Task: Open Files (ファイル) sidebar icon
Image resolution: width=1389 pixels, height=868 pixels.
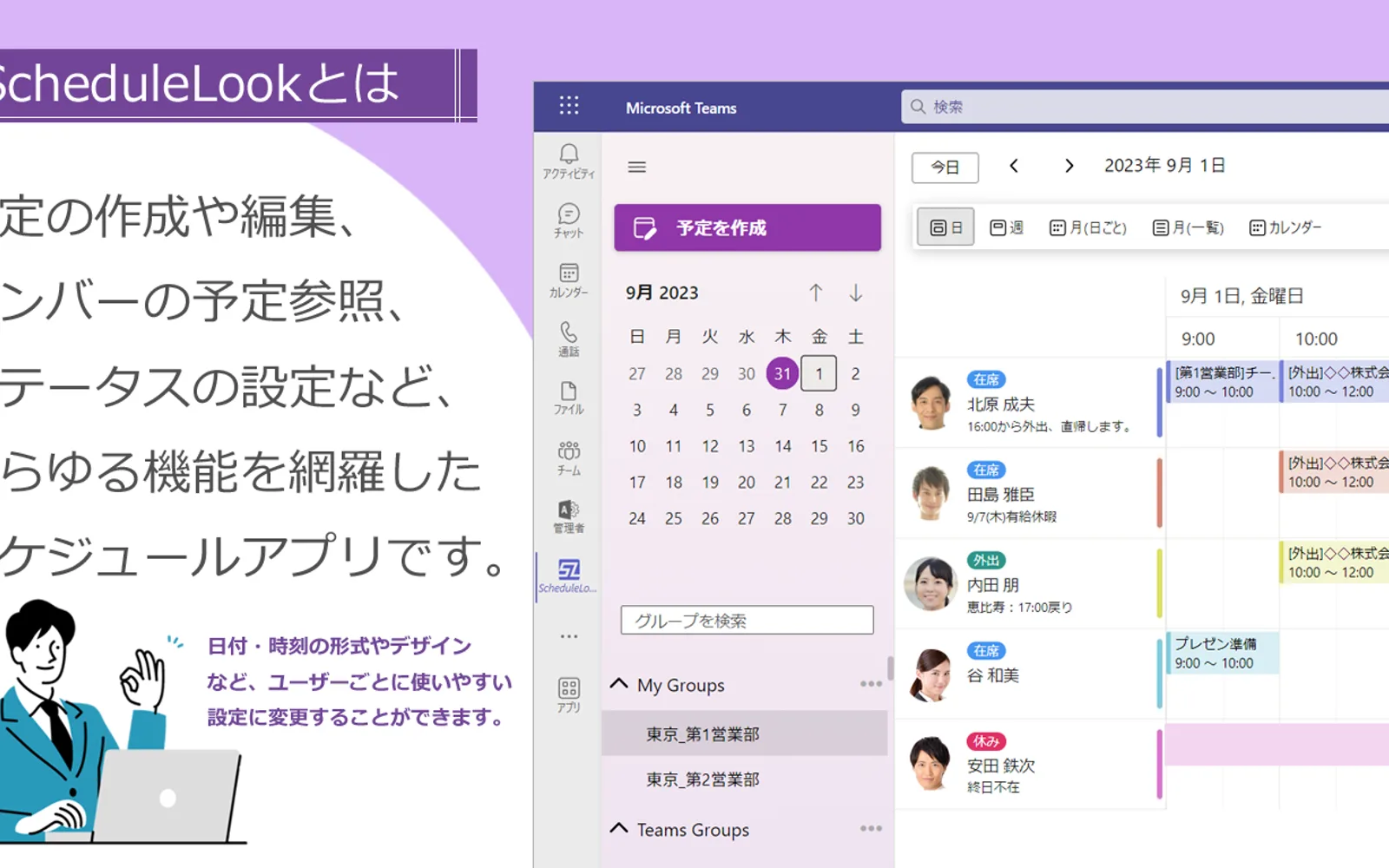Action: (x=569, y=398)
